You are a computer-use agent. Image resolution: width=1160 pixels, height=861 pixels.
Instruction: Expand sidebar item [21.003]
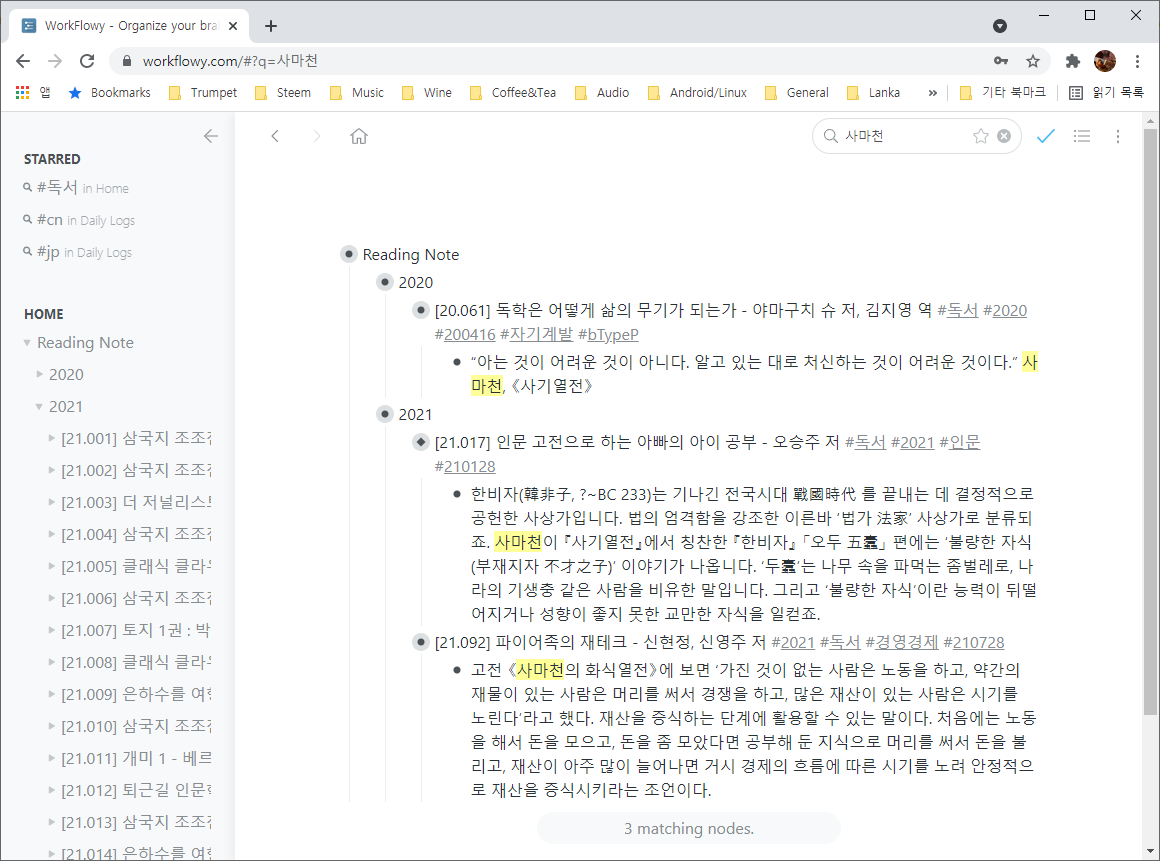tap(51, 502)
